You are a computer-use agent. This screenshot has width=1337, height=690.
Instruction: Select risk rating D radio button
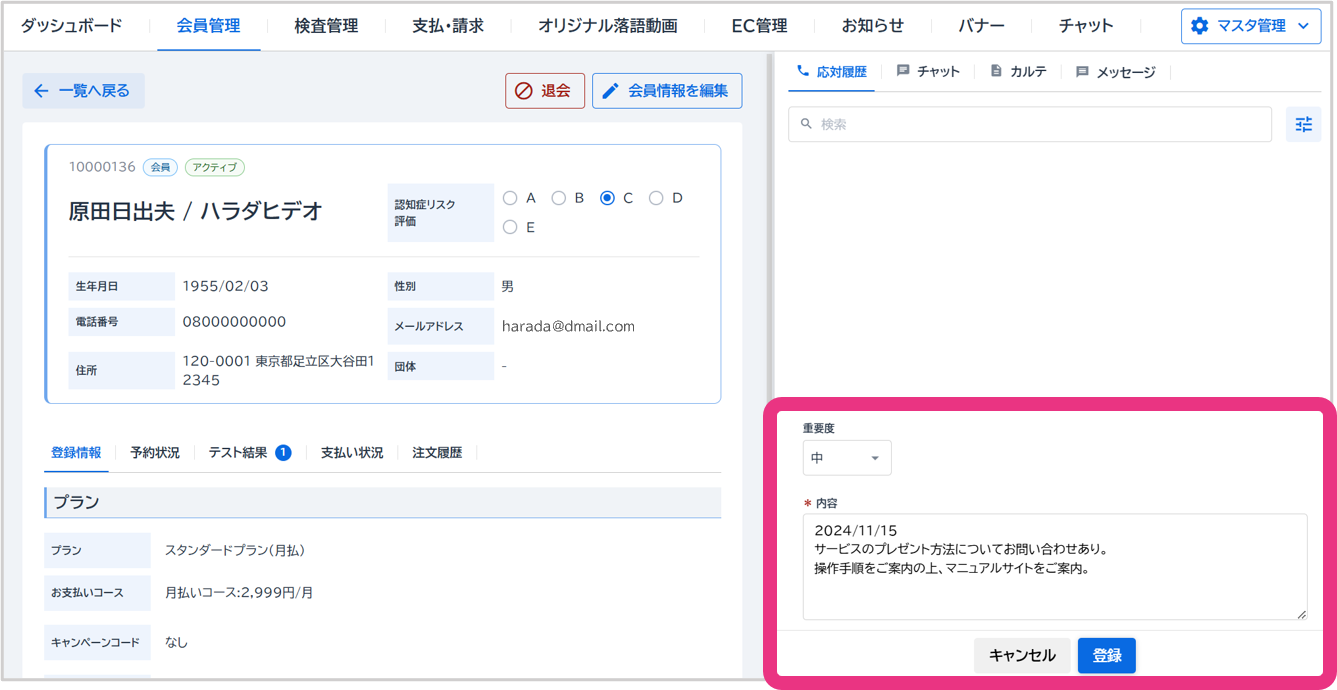[656, 198]
